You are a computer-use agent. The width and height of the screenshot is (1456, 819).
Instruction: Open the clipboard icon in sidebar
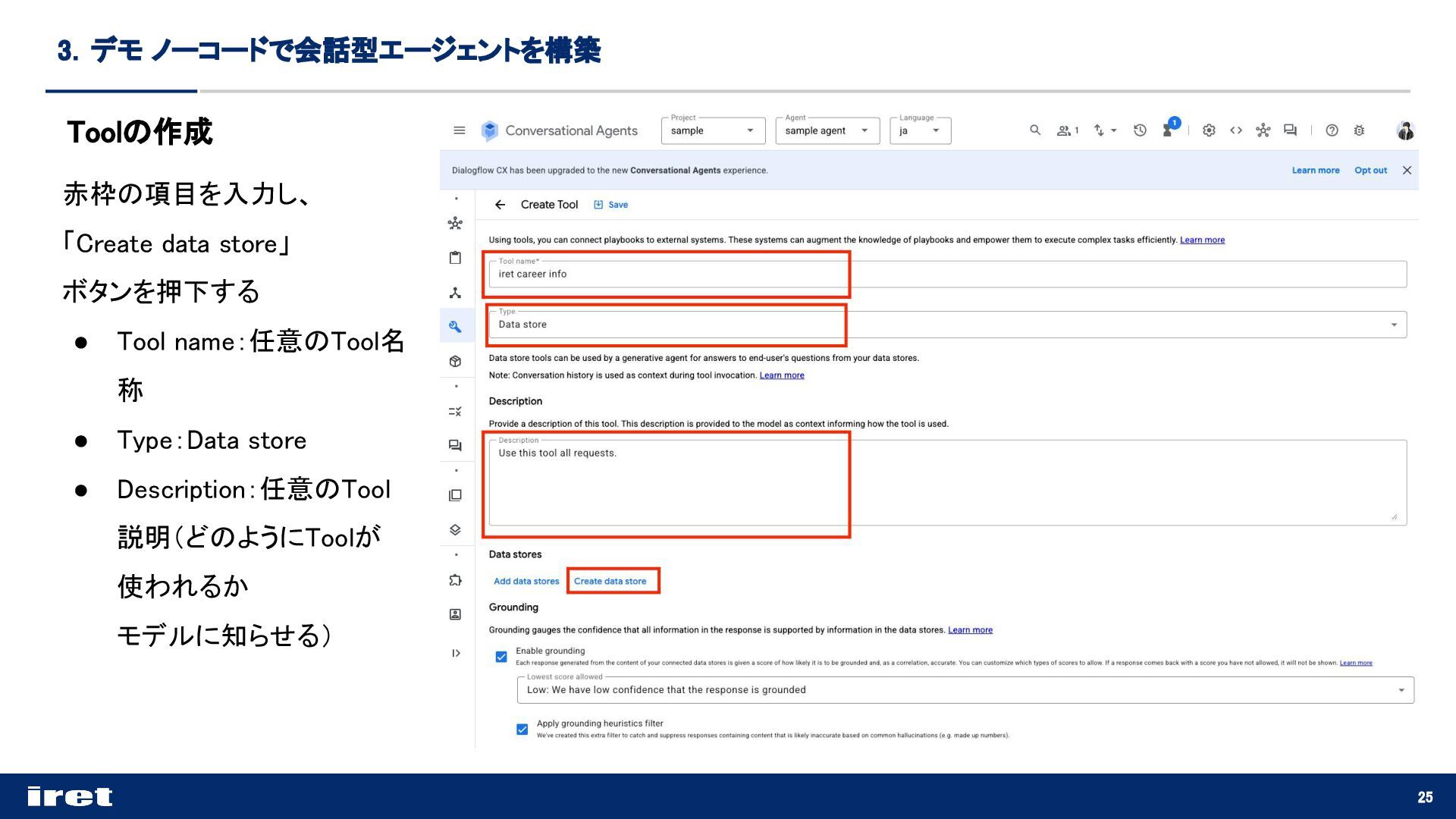455,258
